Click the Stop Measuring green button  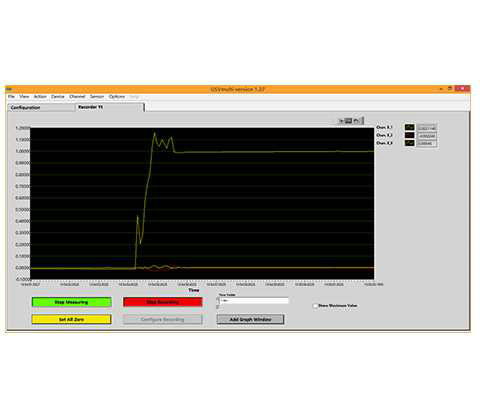coord(72,302)
